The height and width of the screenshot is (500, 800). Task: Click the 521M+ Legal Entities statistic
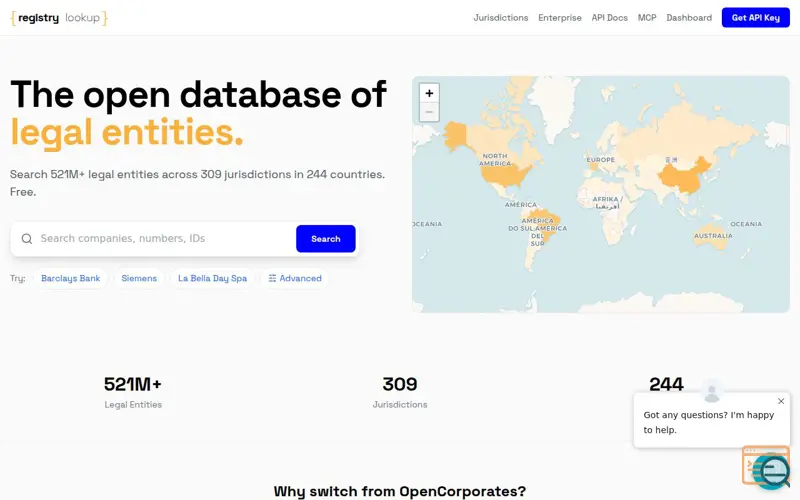click(133, 392)
